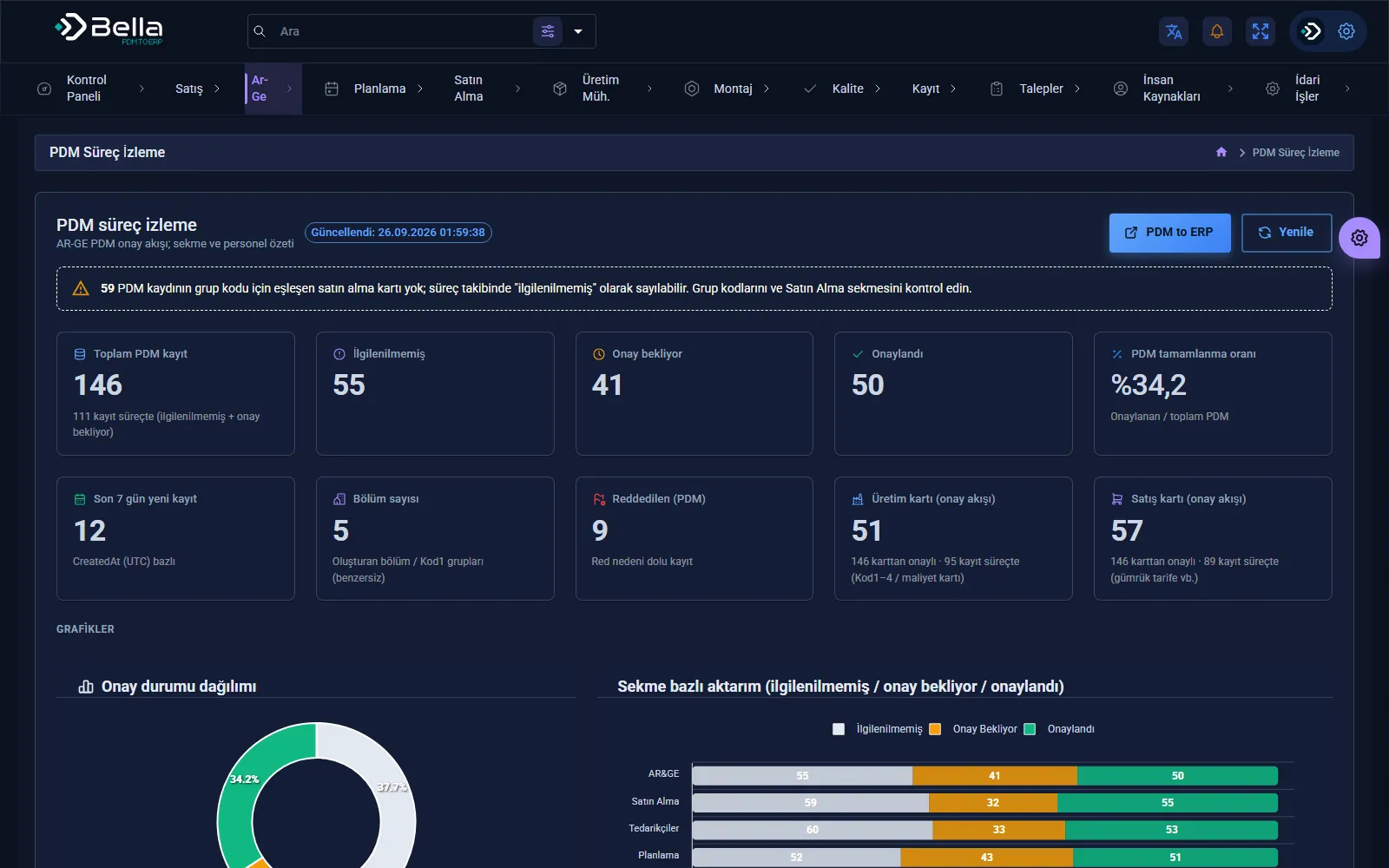Image resolution: width=1389 pixels, height=868 pixels.
Task: Click the warning triangle icon
Action: [x=81, y=288]
